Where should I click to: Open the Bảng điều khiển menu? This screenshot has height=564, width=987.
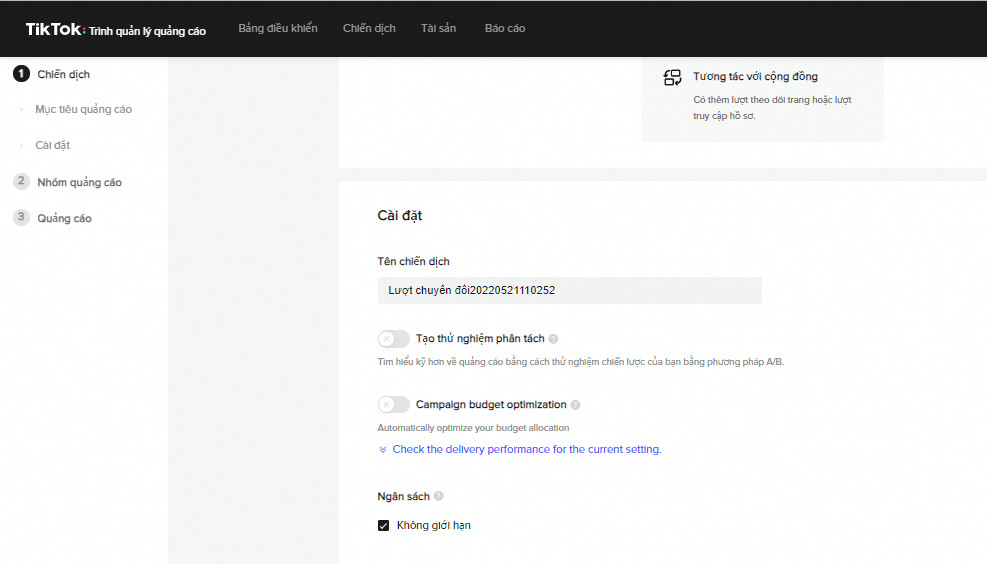278,28
